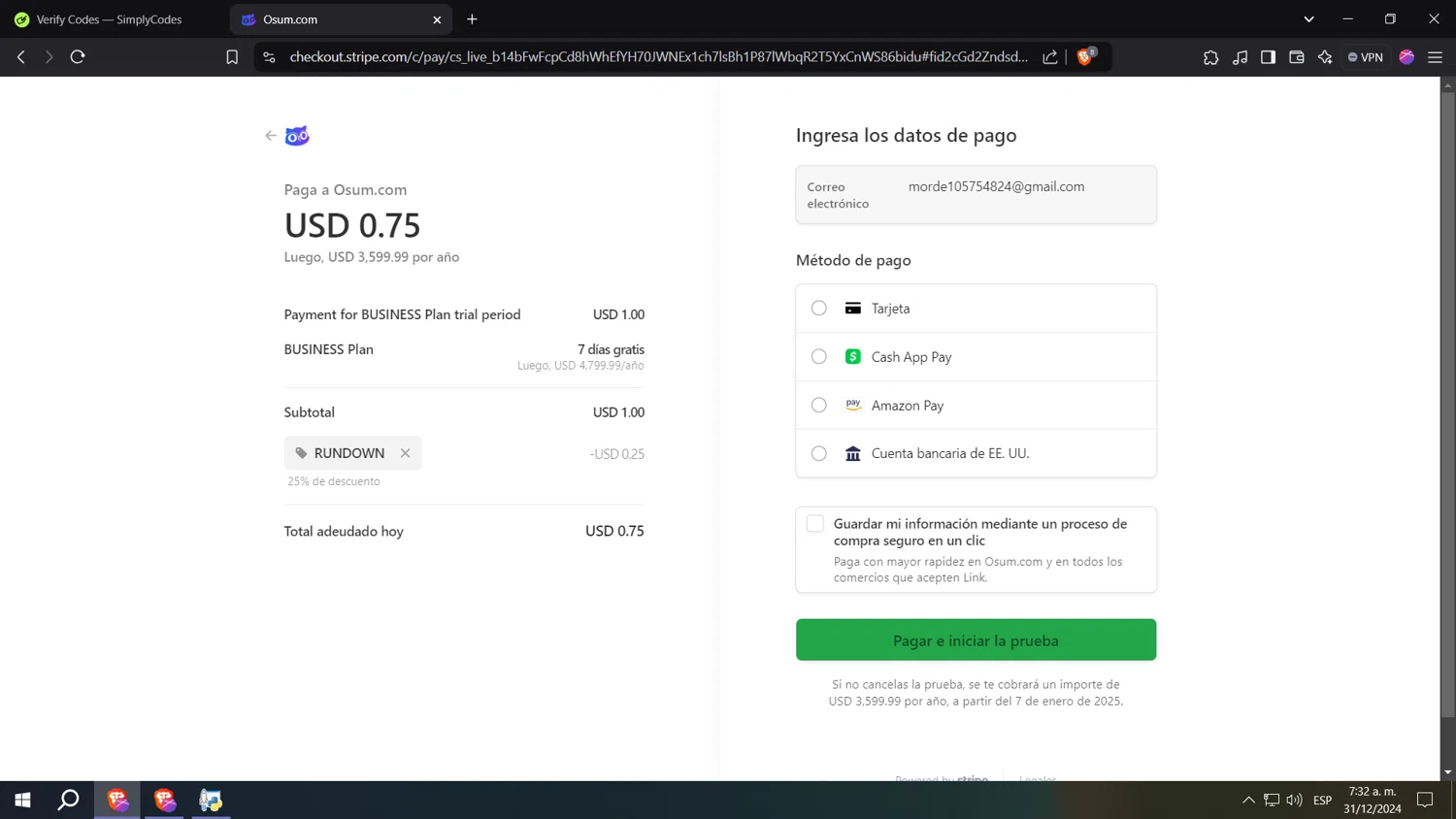Open the taskbar clock and calendar

coord(1373,800)
